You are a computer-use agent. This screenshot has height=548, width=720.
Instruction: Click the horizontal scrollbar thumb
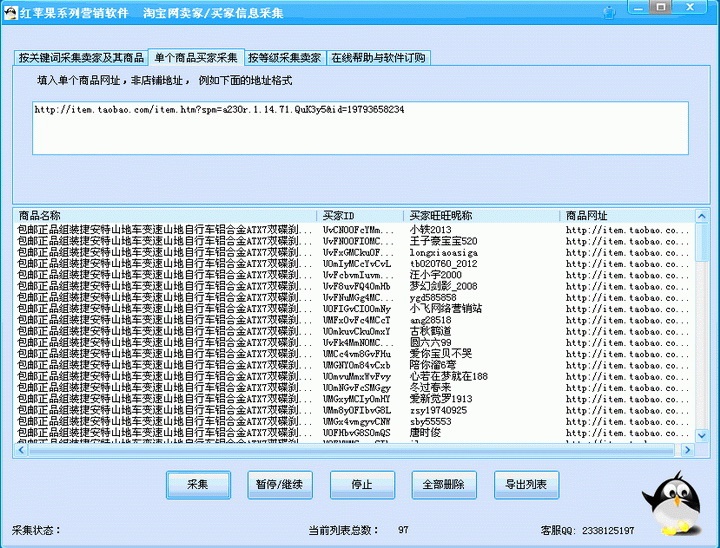pos(351,450)
